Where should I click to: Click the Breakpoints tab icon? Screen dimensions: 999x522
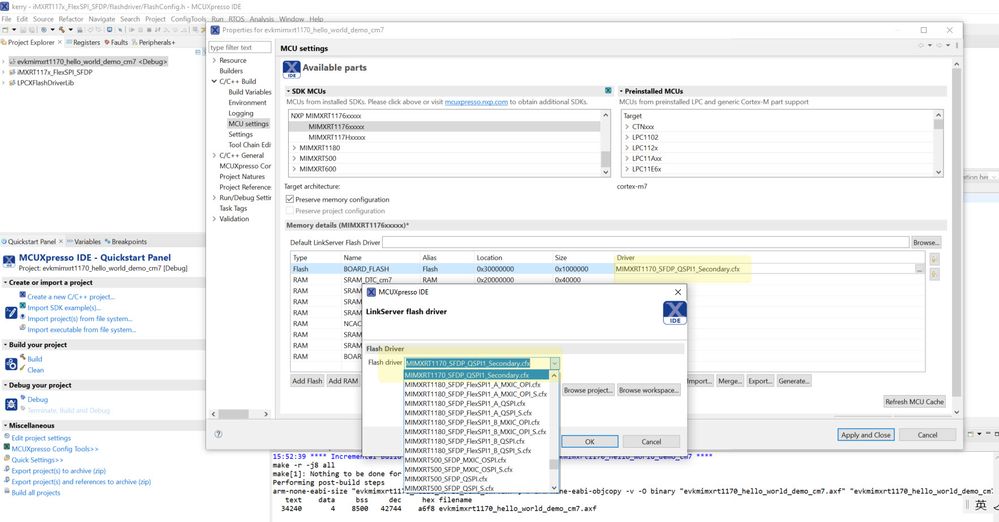click(x=108, y=242)
